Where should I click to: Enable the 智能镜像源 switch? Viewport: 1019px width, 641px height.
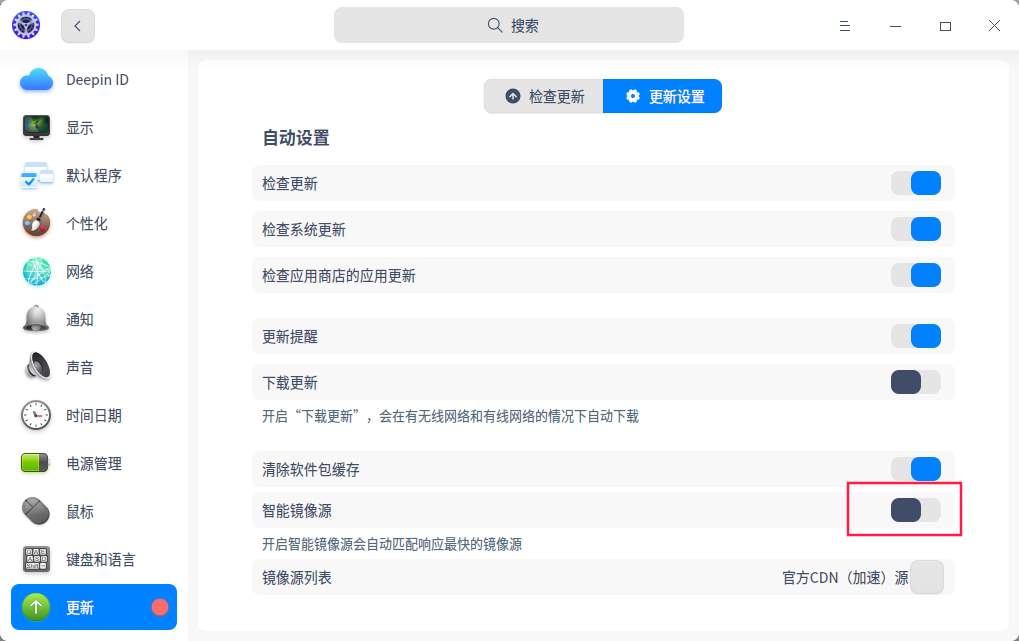pyautogui.click(x=916, y=510)
